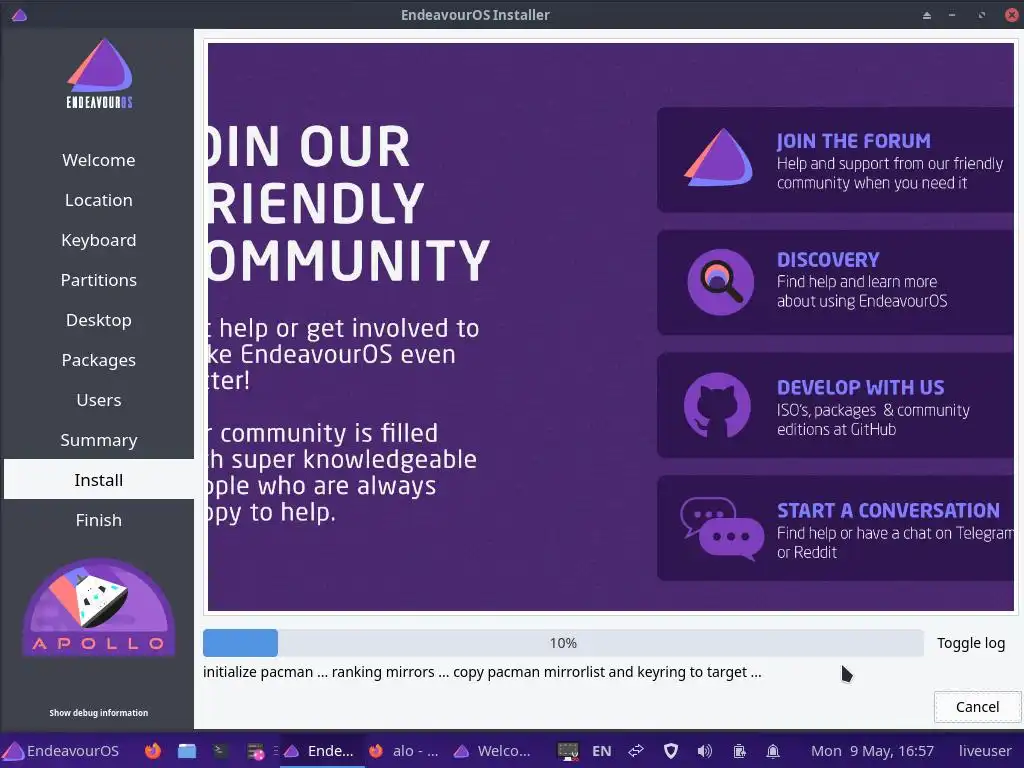1024x768 pixels.
Task: Select the Partitions step in sidebar
Action: pos(99,280)
